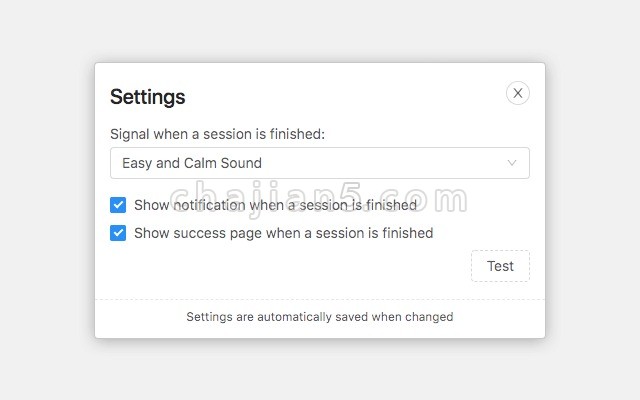Viewport: 640px width, 400px height.
Task: Click the circular X icon at dialog corner
Action: coord(518,93)
